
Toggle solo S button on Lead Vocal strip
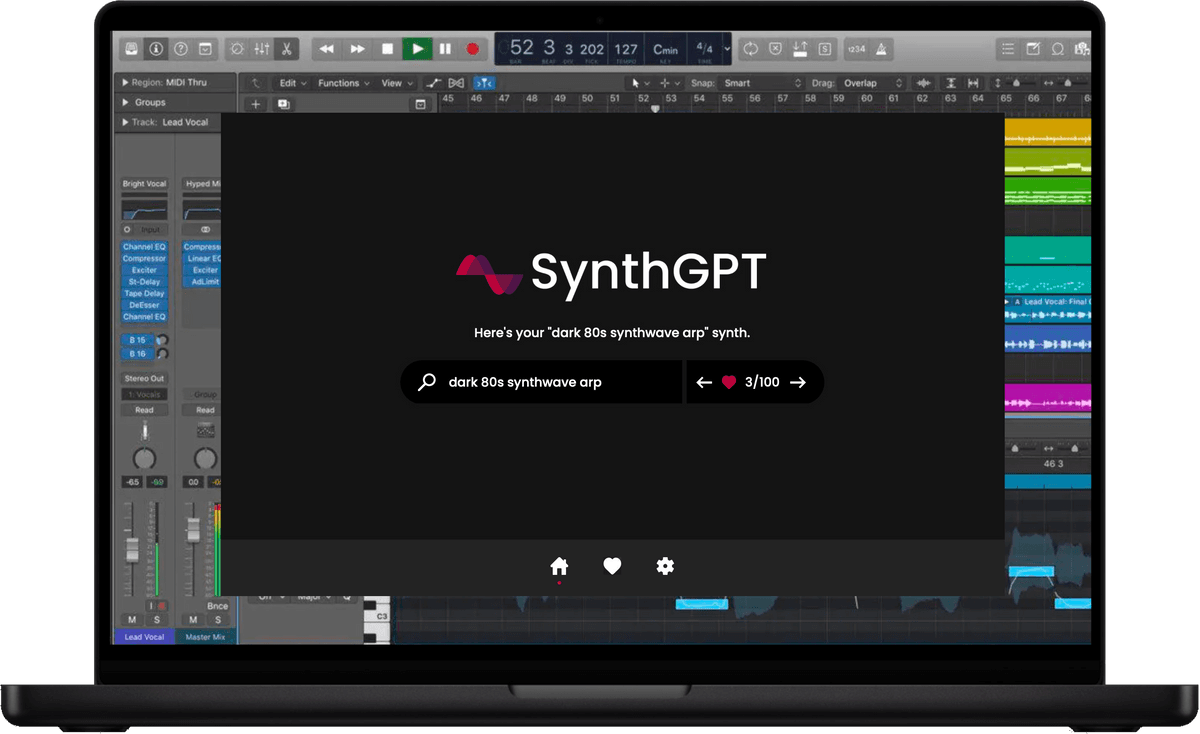click(x=156, y=620)
